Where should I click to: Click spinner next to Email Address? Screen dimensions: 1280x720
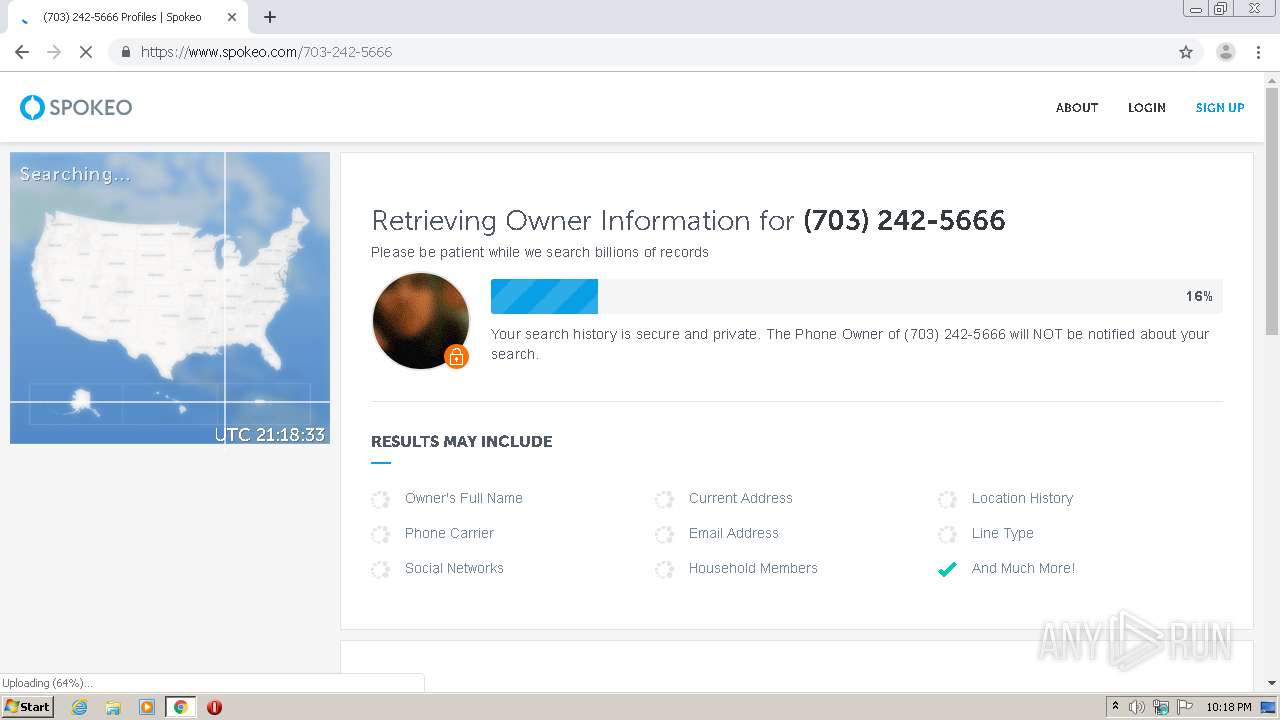click(x=664, y=534)
